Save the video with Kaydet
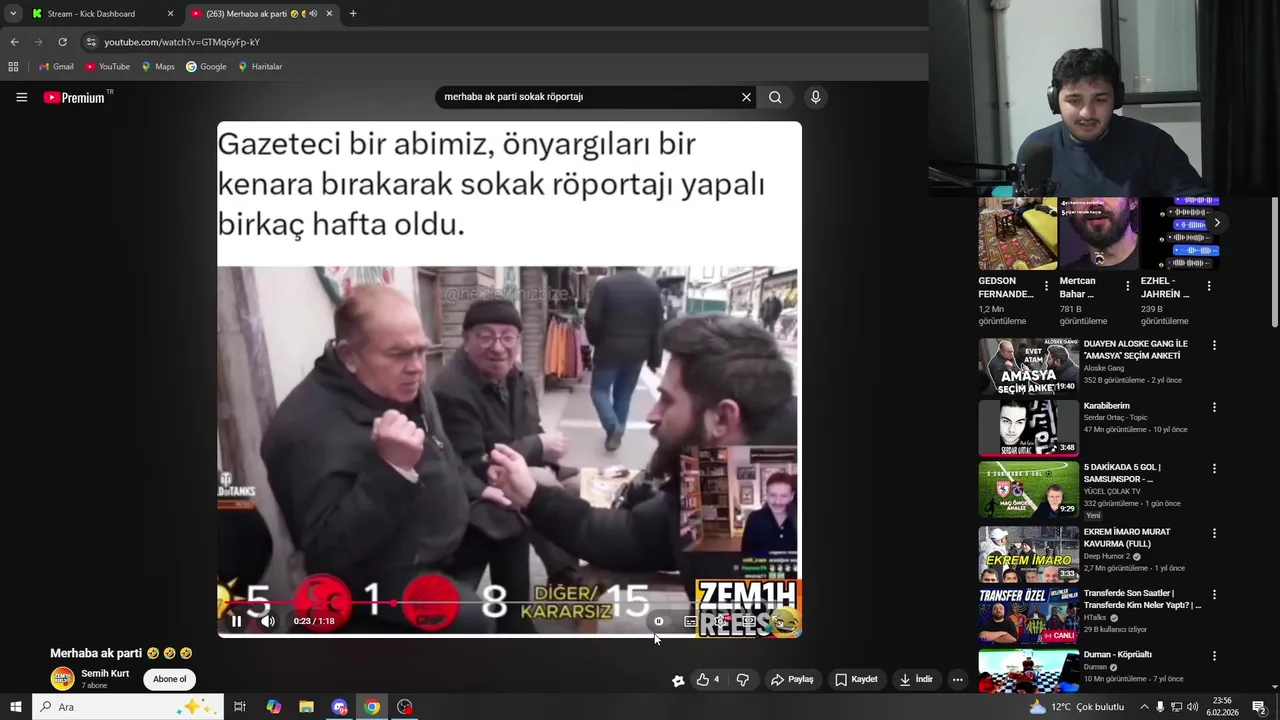The width and height of the screenshot is (1280, 720). click(856, 680)
